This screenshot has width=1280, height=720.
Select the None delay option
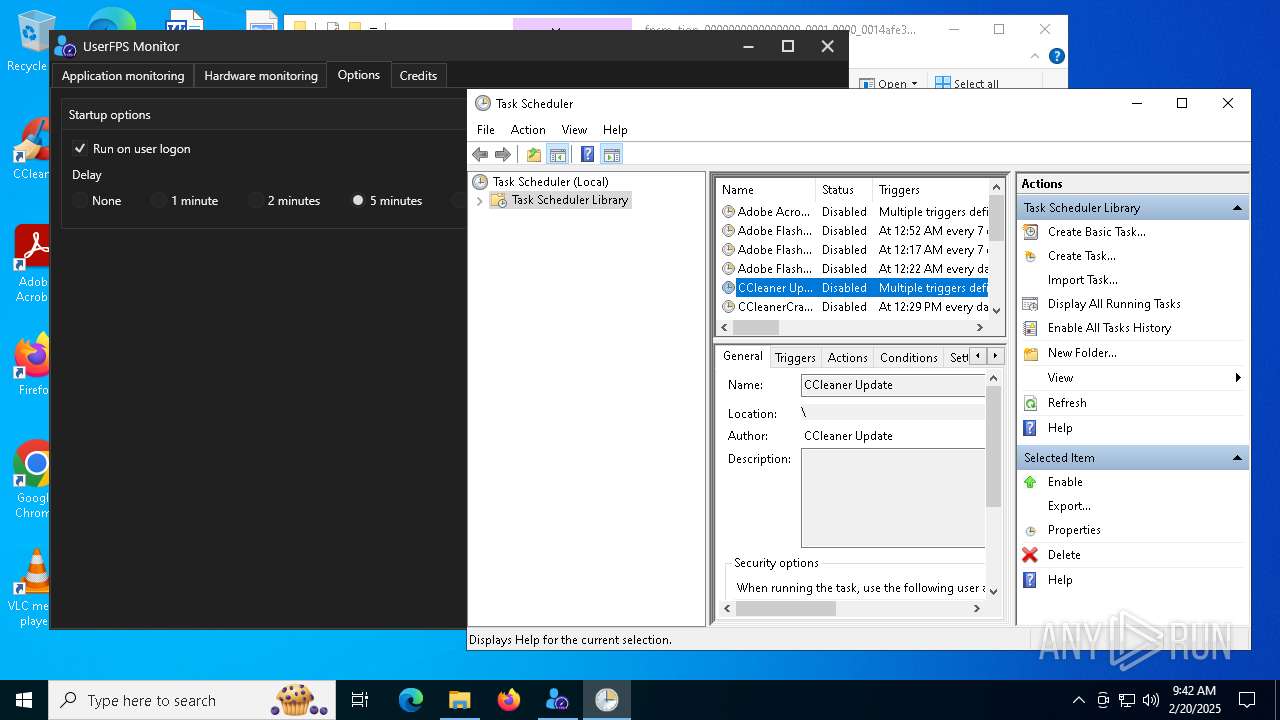tap(80, 200)
